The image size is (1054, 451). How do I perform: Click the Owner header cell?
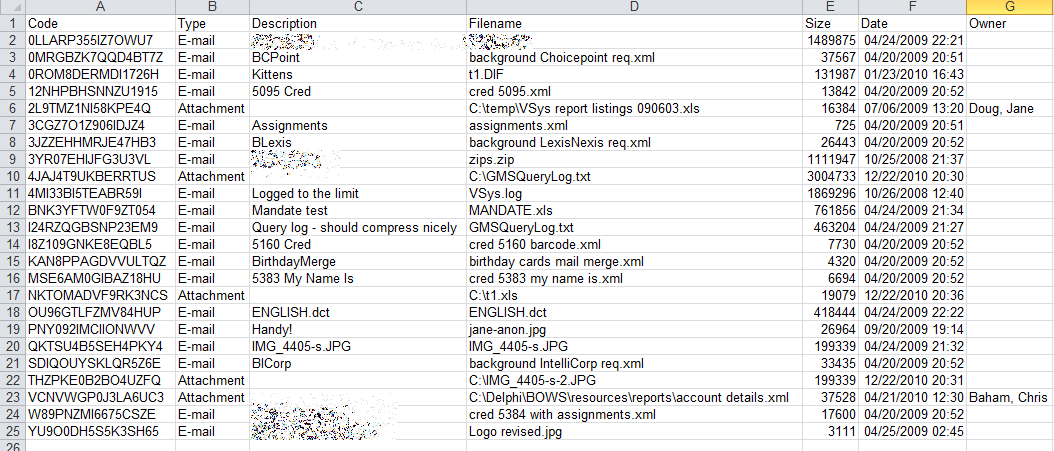coord(1009,23)
